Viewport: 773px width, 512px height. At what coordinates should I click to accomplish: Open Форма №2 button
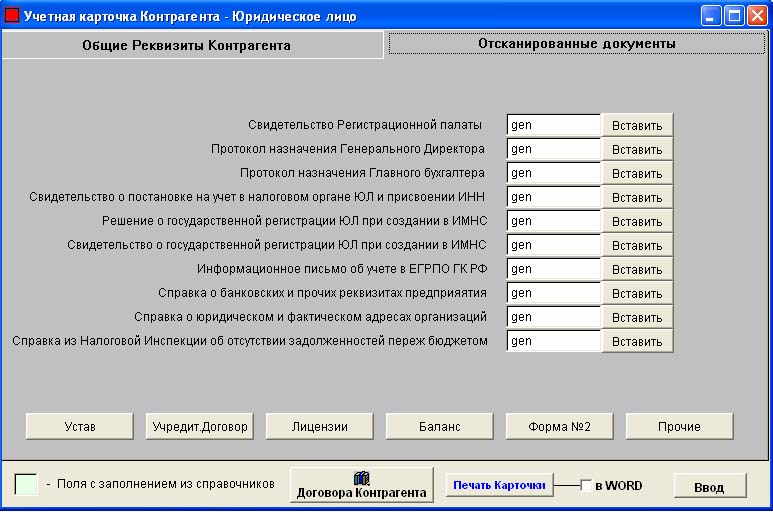coord(560,426)
